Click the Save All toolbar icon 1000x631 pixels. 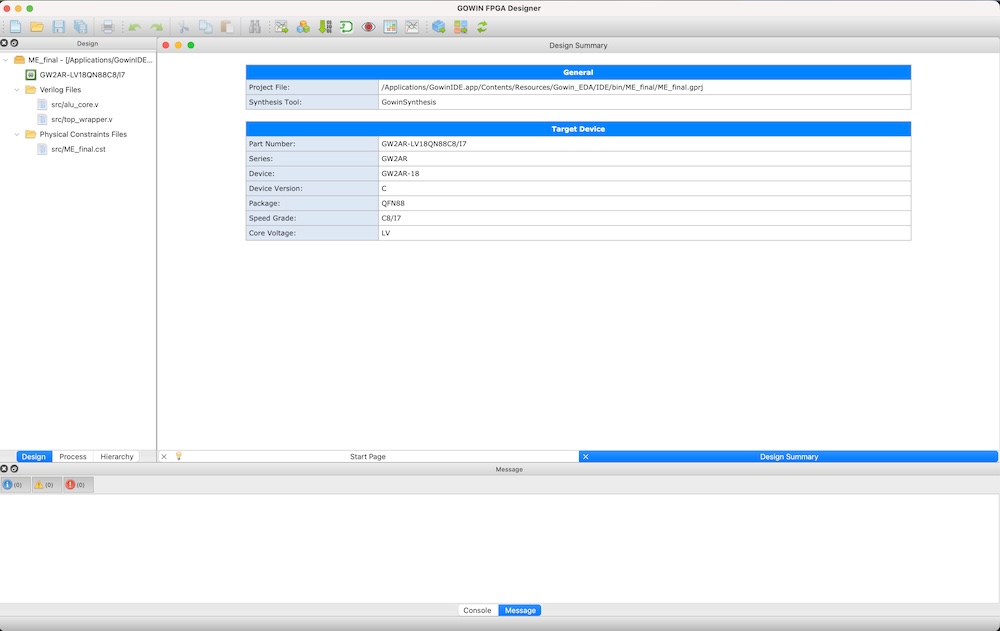[80, 27]
